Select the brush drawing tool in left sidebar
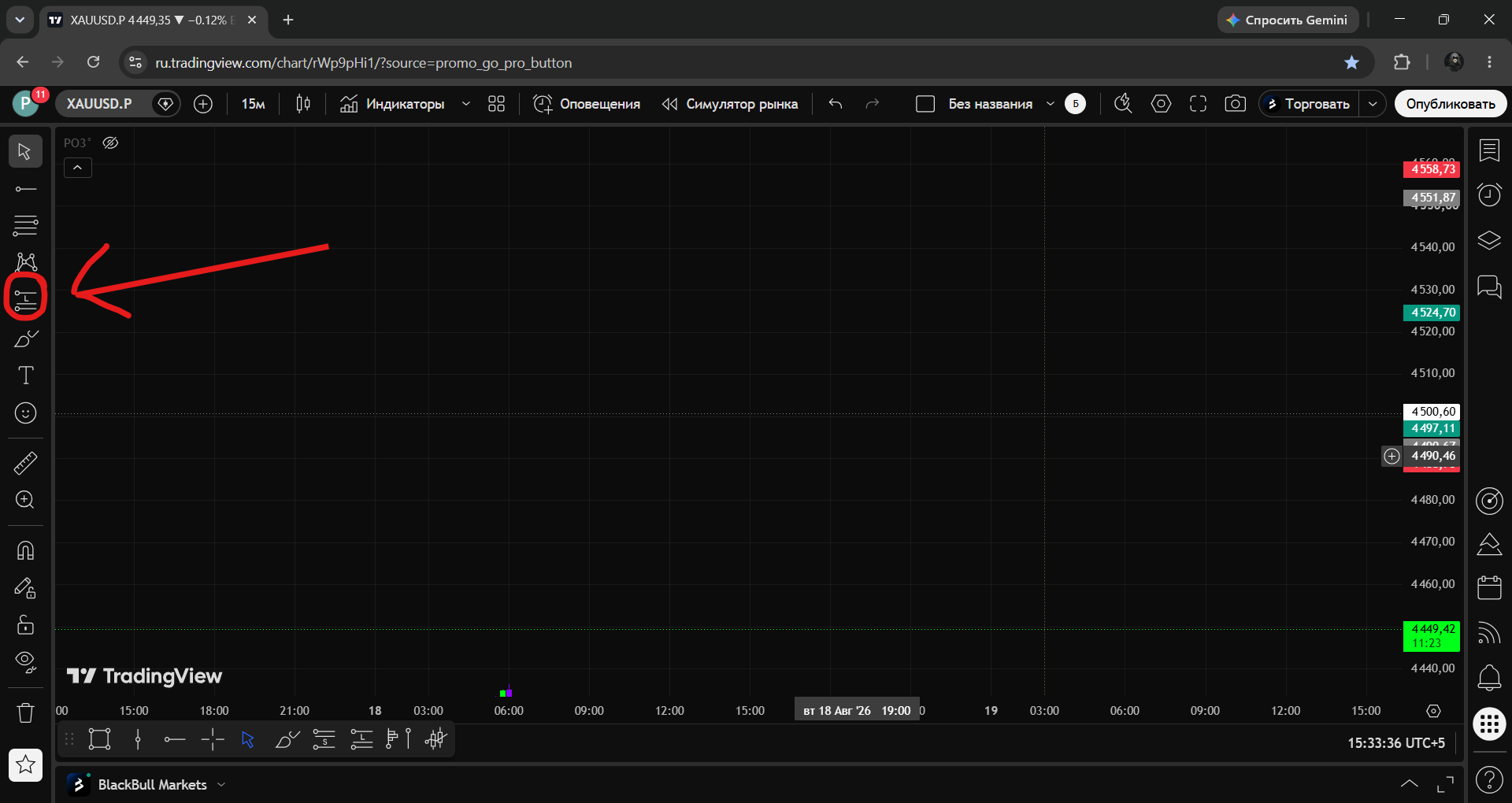The image size is (1512, 803). click(25, 339)
